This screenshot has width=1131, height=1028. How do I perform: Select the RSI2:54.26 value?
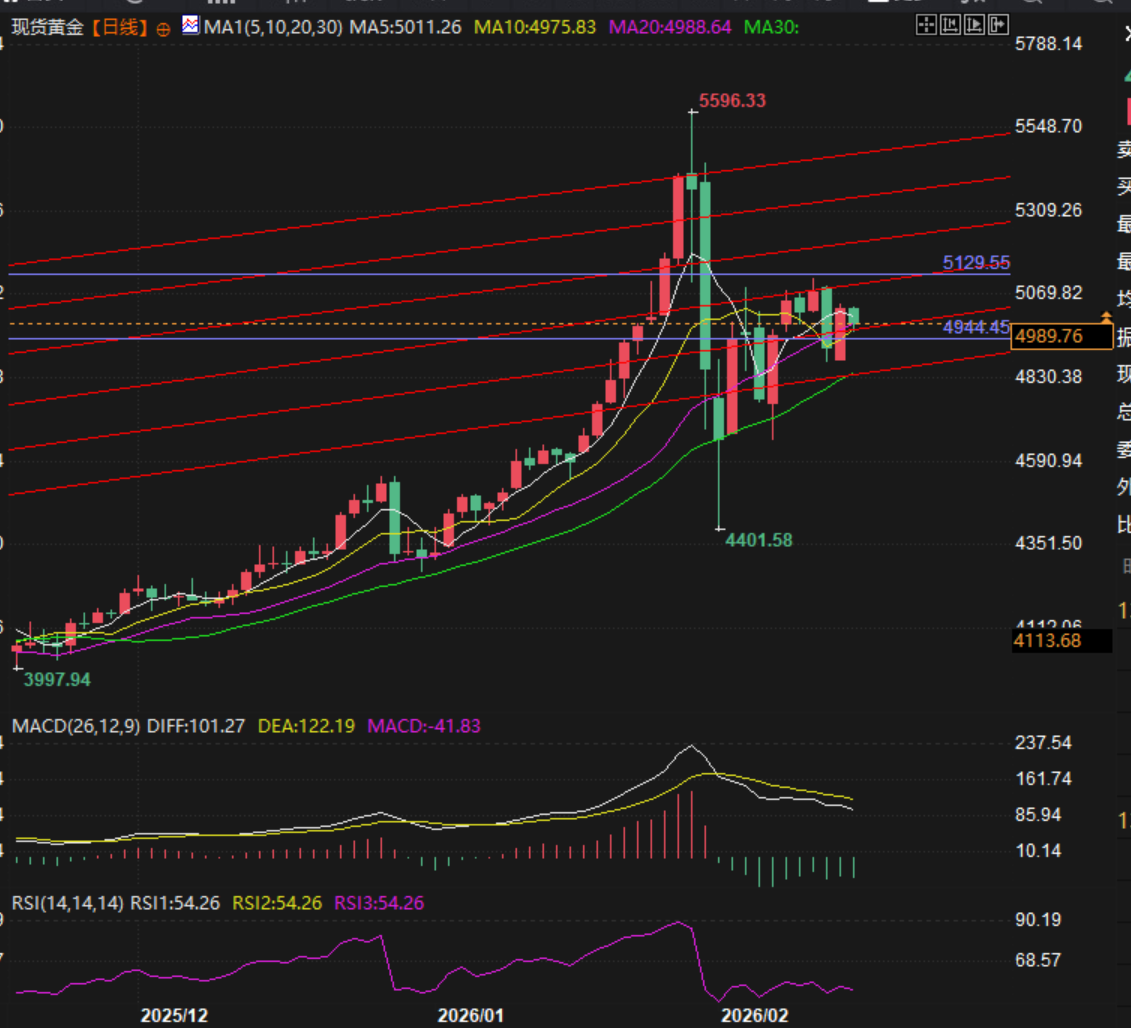click(x=277, y=902)
